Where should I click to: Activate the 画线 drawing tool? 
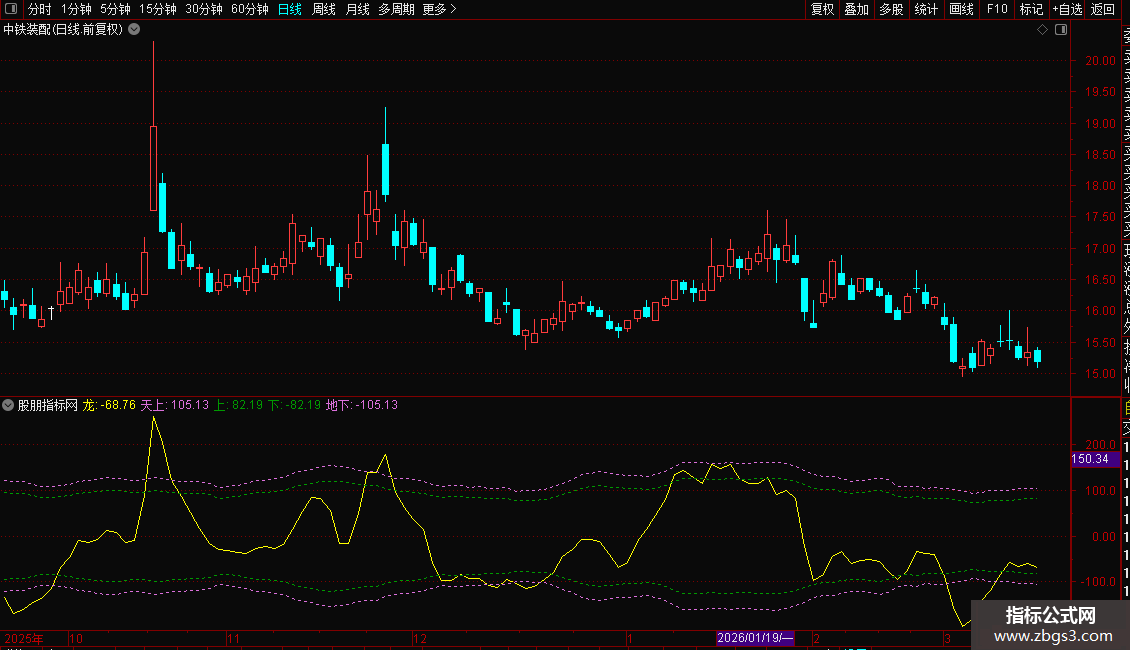point(961,9)
